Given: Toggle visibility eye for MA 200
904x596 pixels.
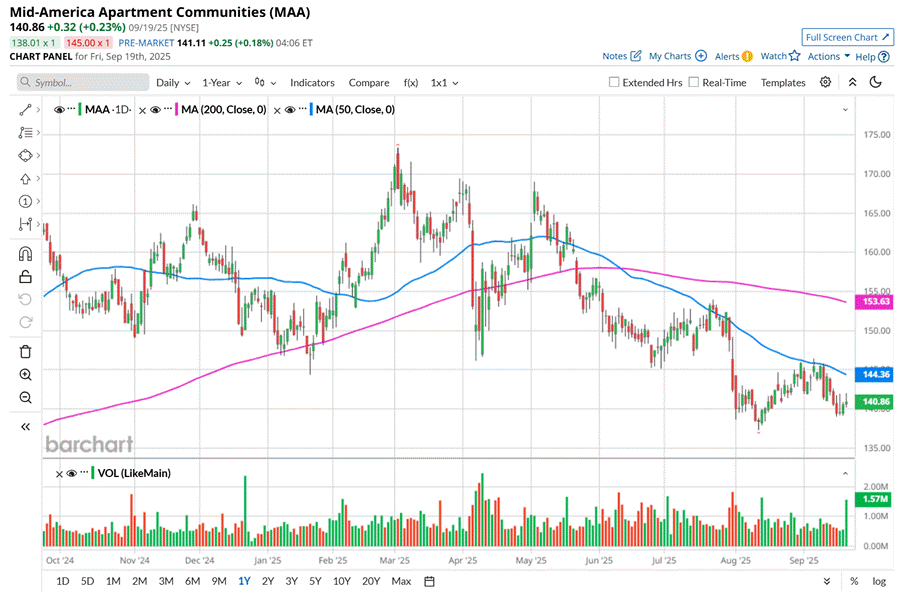Looking at the screenshot, I should click(155, 110).
